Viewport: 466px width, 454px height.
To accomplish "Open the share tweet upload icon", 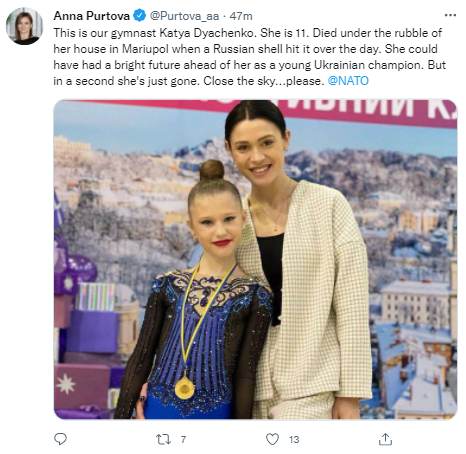I will (x=385, y=439).
